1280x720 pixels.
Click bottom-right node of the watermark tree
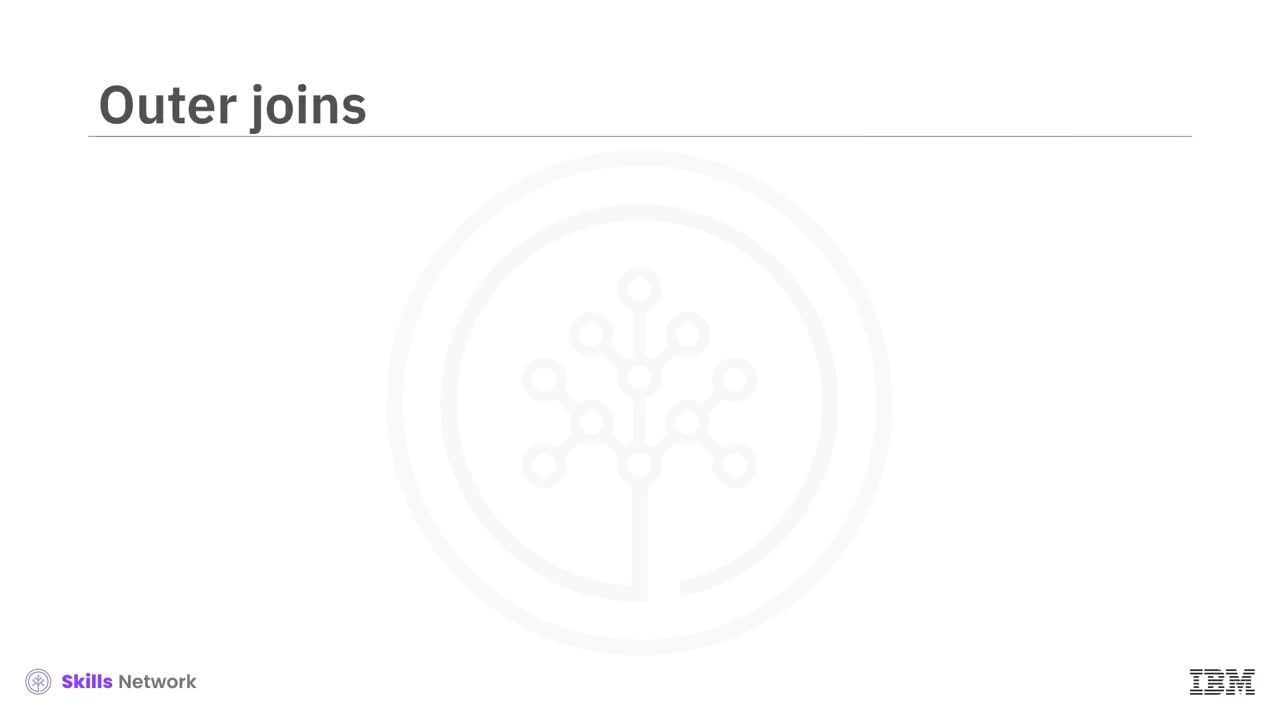735,465
